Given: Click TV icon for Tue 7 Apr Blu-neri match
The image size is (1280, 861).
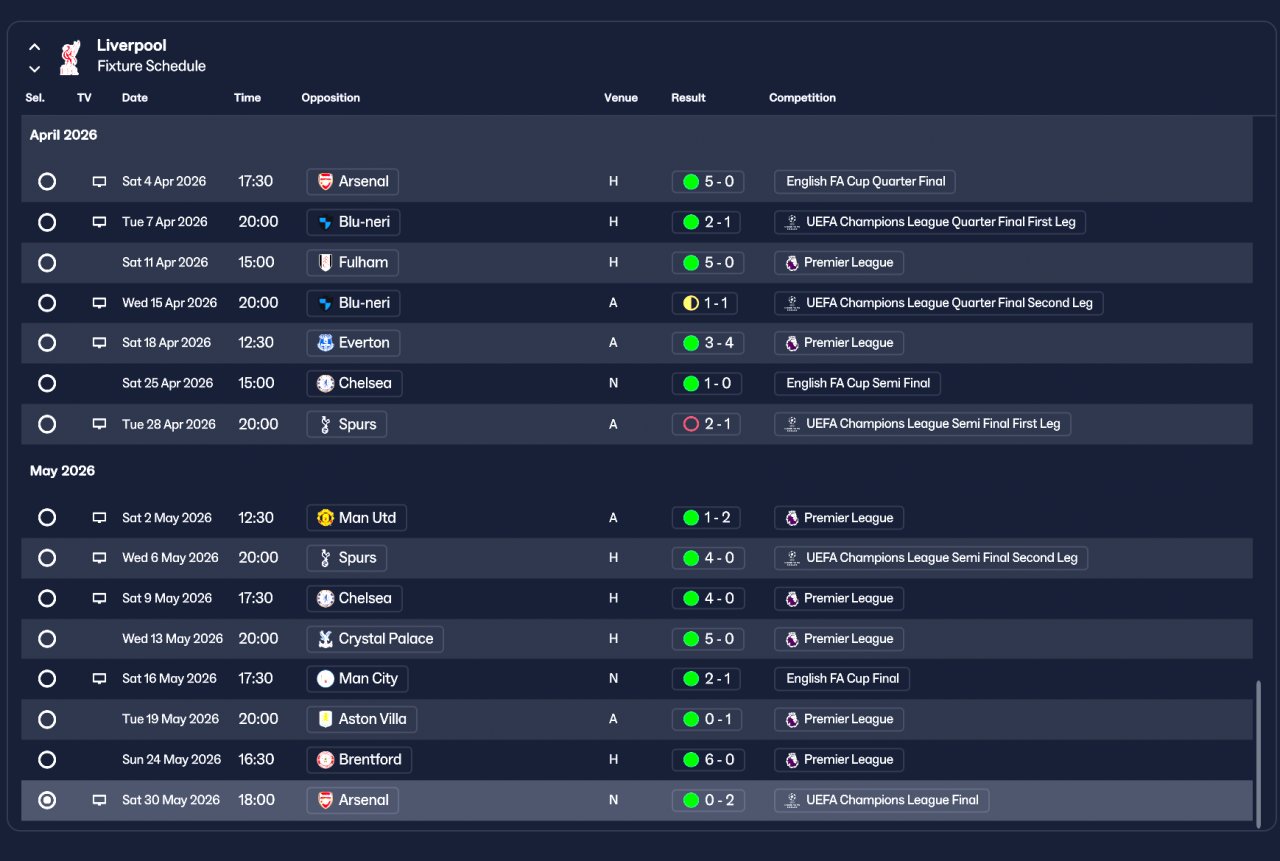Looking at the screenshot, I should click(99, 222).
